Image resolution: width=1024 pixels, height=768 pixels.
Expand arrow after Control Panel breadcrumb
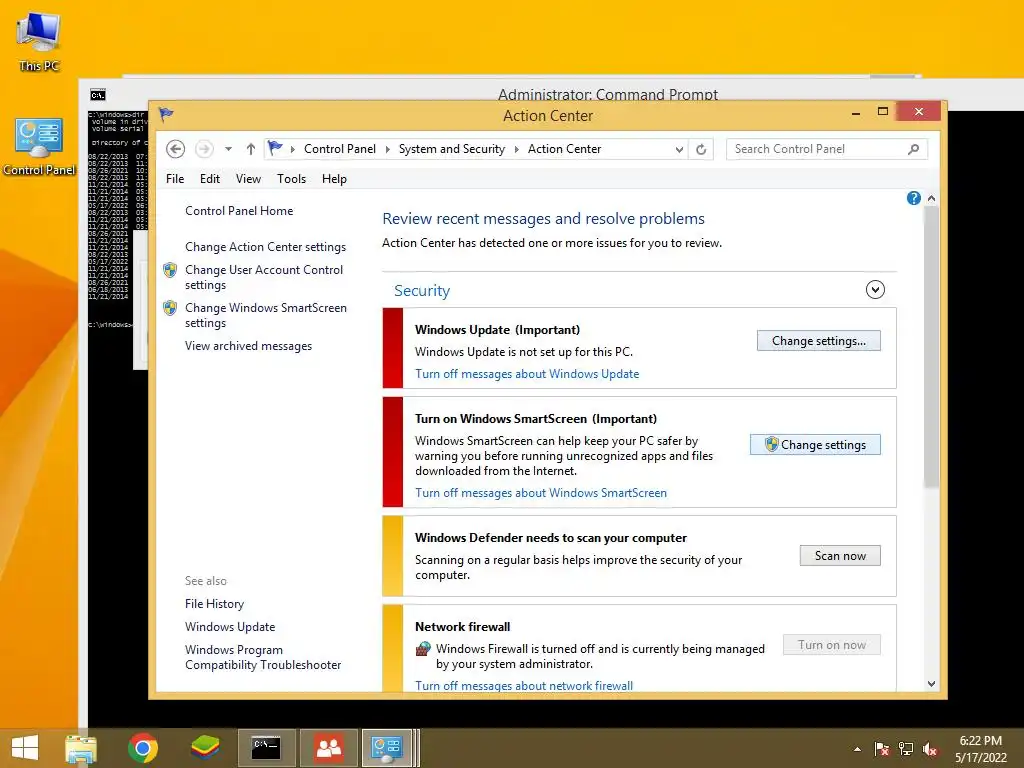point(387,150)
